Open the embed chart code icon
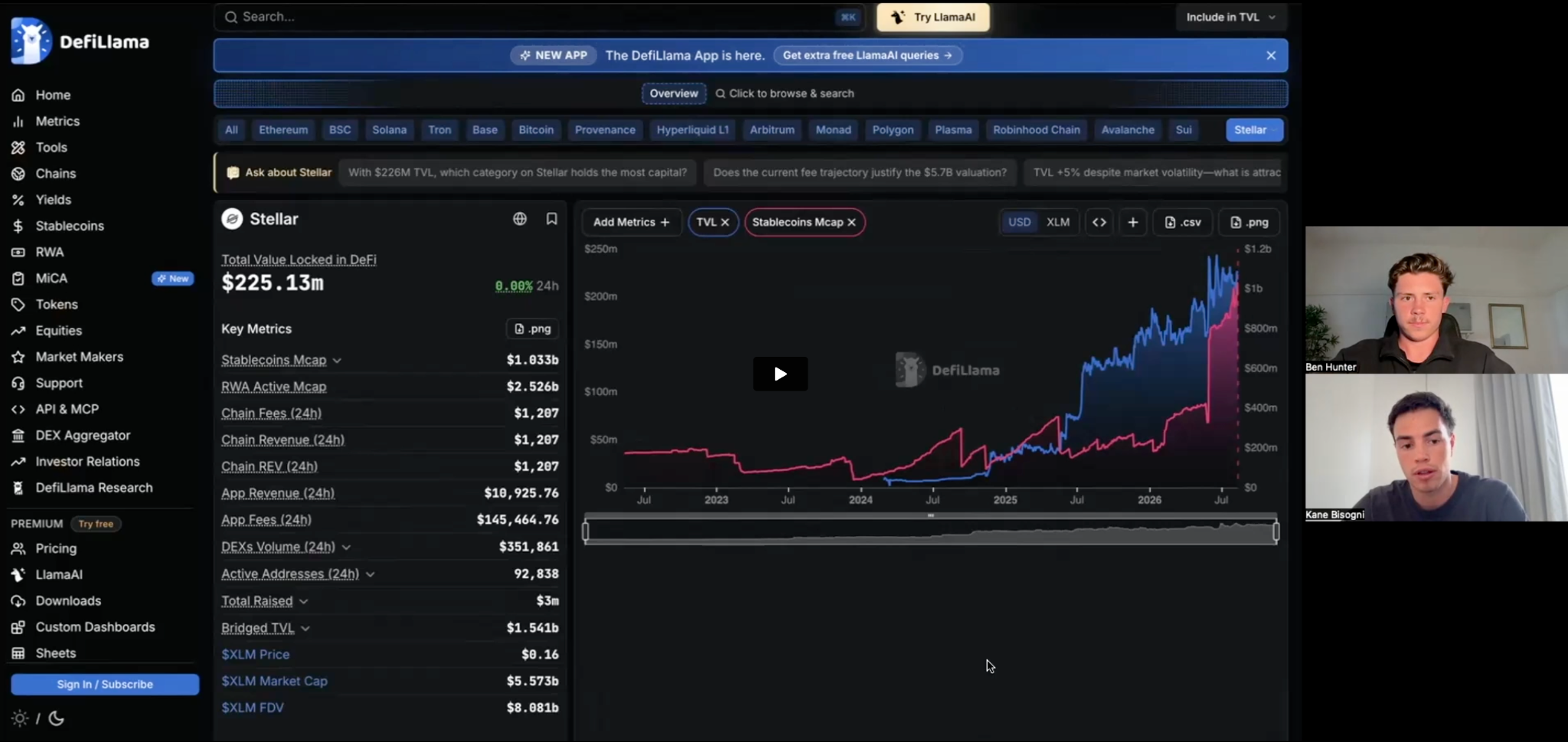Screen dimensions: 1568x742 click(1099, 222)
